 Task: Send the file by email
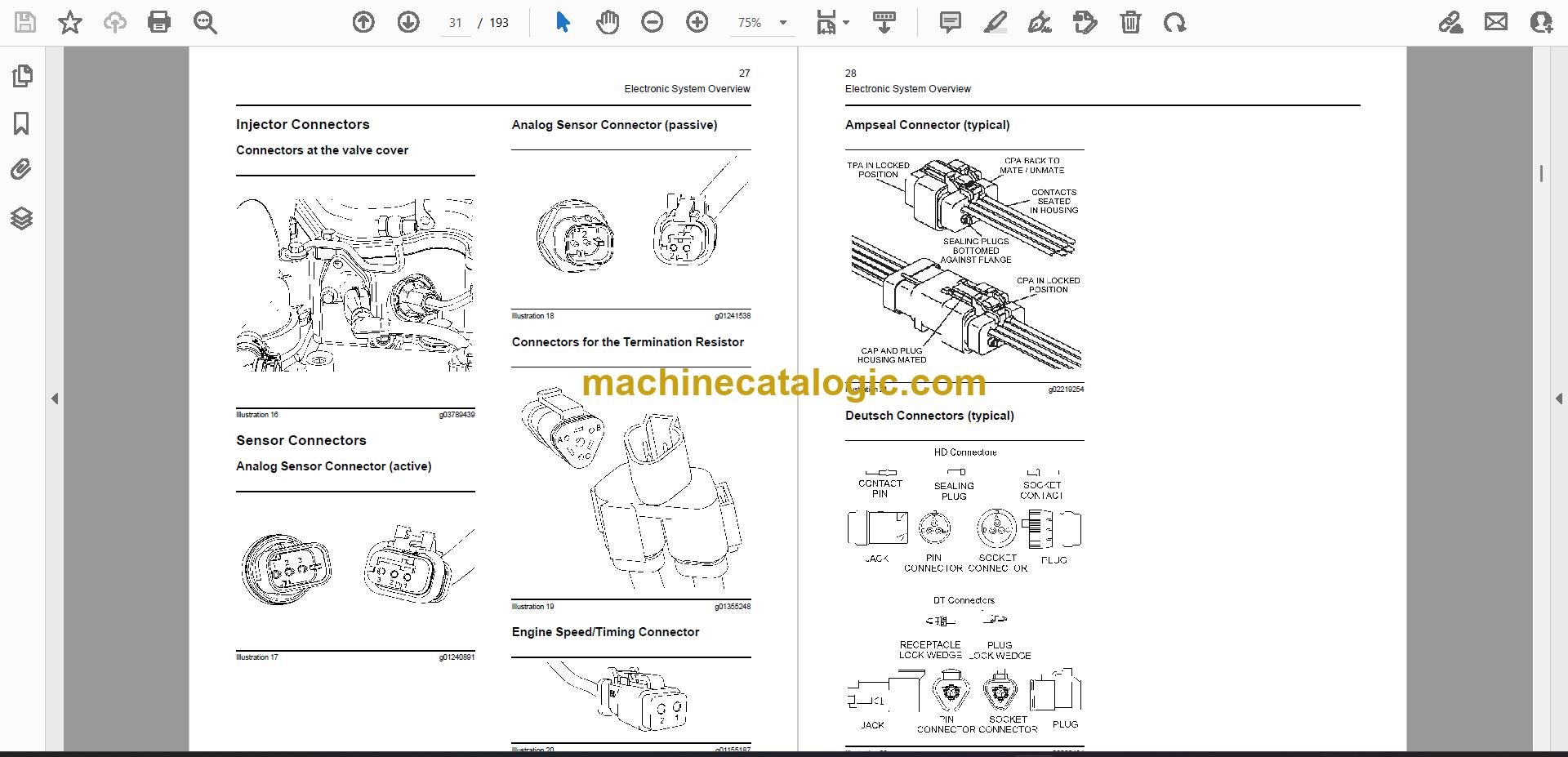[x=1496, y=22]
